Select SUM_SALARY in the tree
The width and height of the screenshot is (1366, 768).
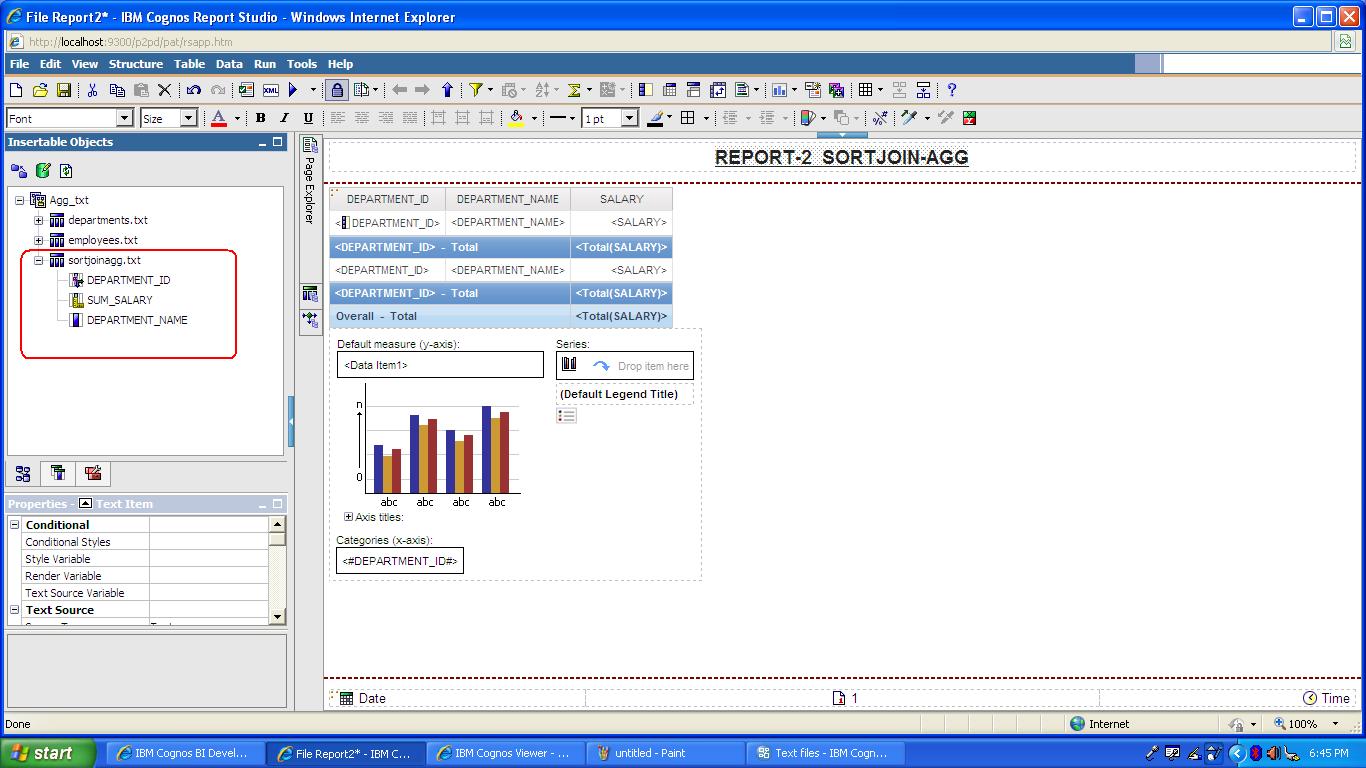coord(119,300)
